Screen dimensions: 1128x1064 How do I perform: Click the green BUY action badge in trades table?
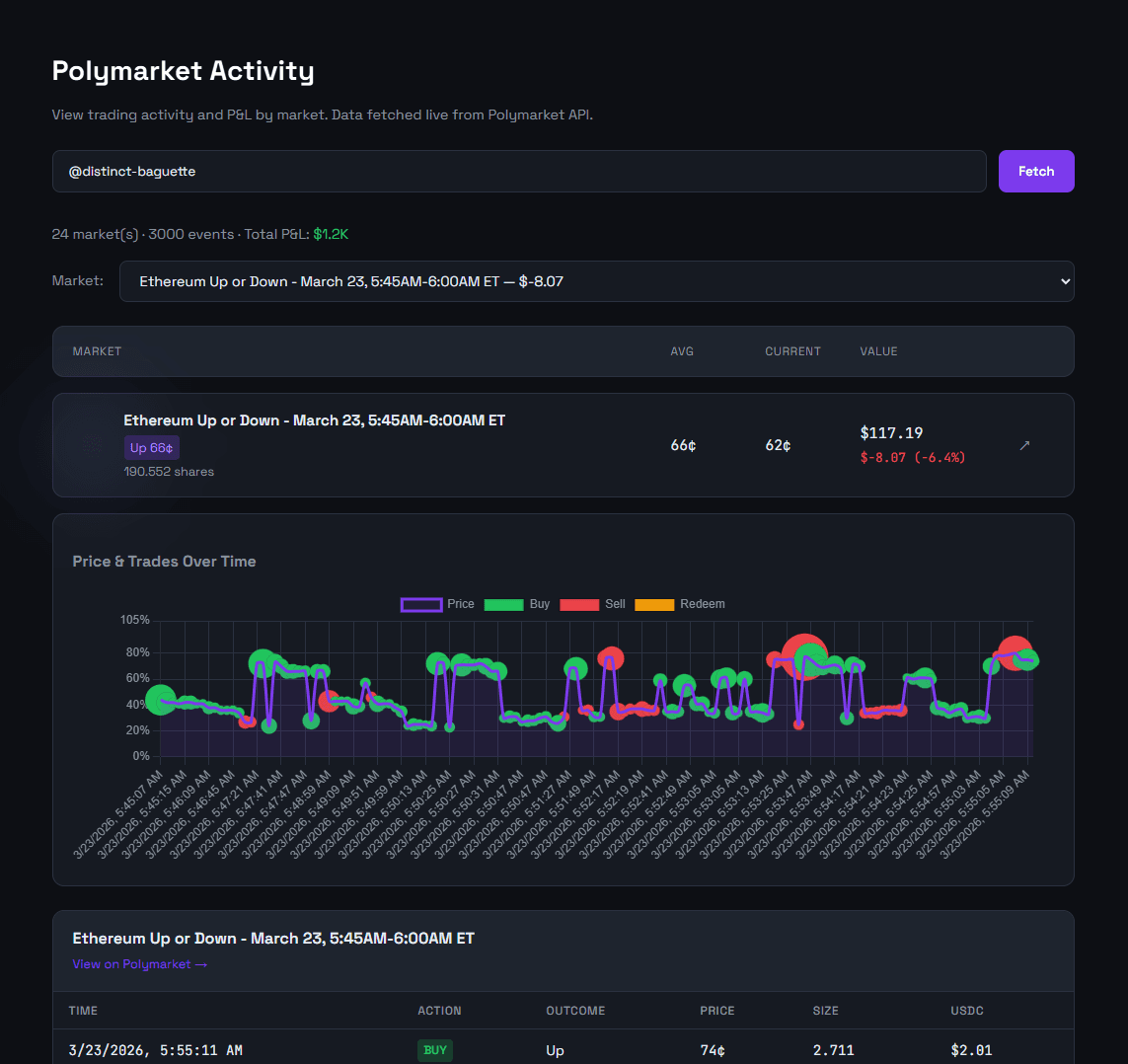[435, 1050]
